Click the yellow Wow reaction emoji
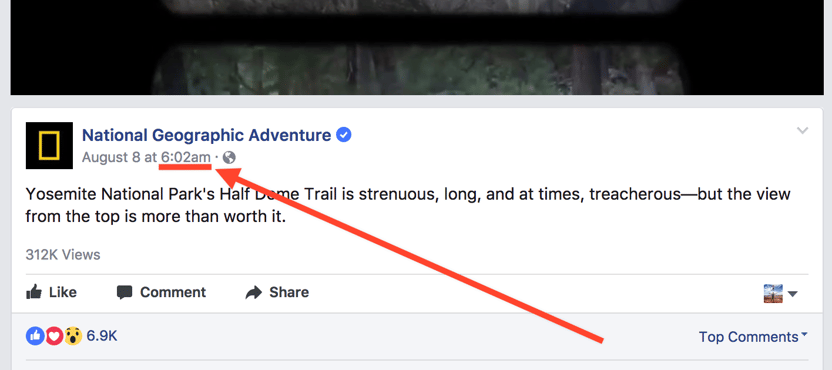This screenshot has height=370, width=832. [x=73, y=336]
